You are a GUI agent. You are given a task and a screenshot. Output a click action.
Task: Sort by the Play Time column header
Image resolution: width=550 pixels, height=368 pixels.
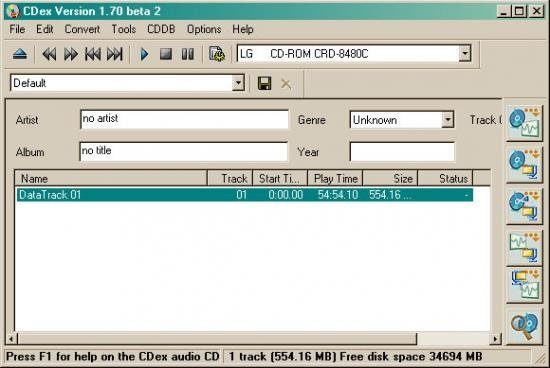335,179
